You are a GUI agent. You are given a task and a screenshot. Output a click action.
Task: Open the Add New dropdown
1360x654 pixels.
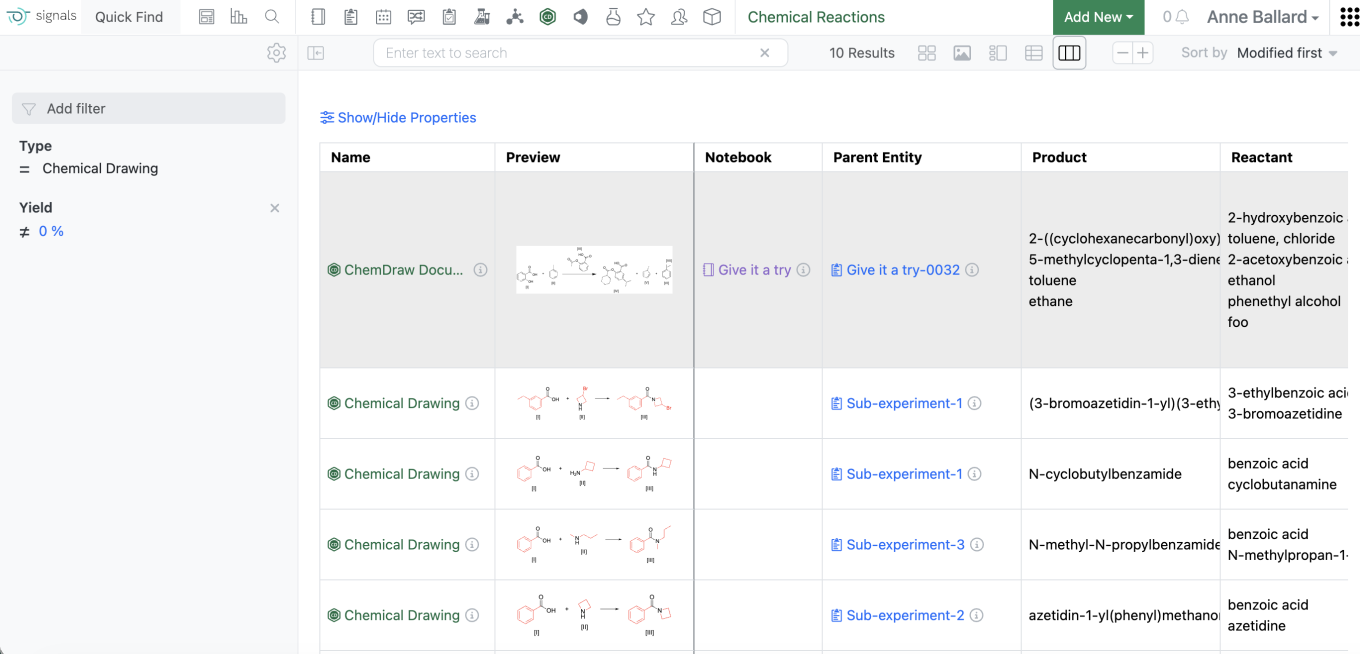pos(1097,17)
